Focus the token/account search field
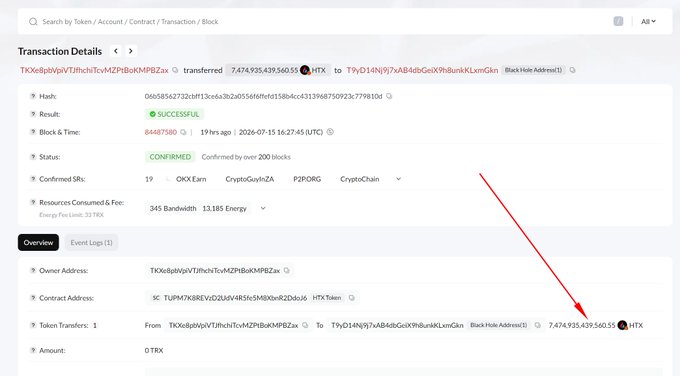Screen dimensions: 680x376 click(321, 22)
